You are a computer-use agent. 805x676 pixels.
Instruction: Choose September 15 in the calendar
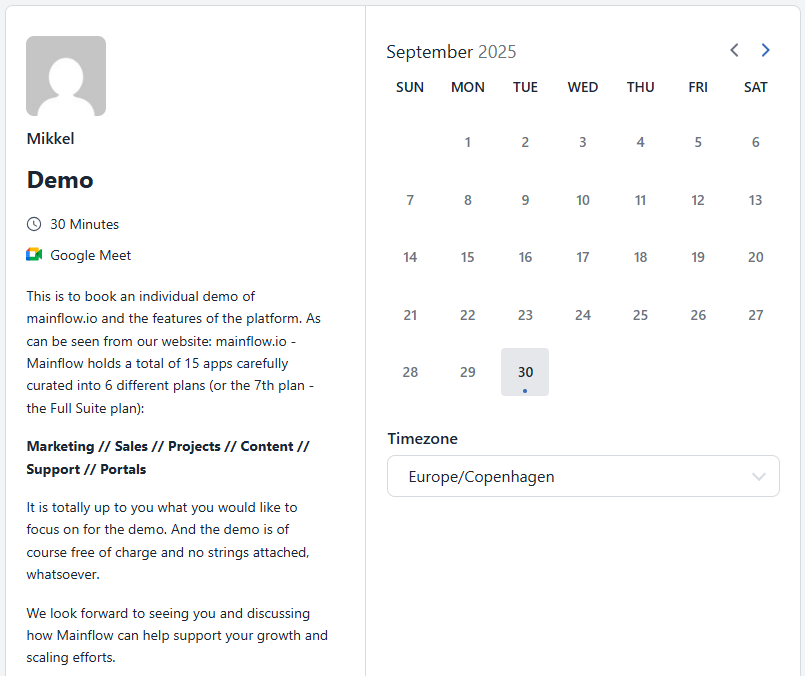tap(467, 257)
